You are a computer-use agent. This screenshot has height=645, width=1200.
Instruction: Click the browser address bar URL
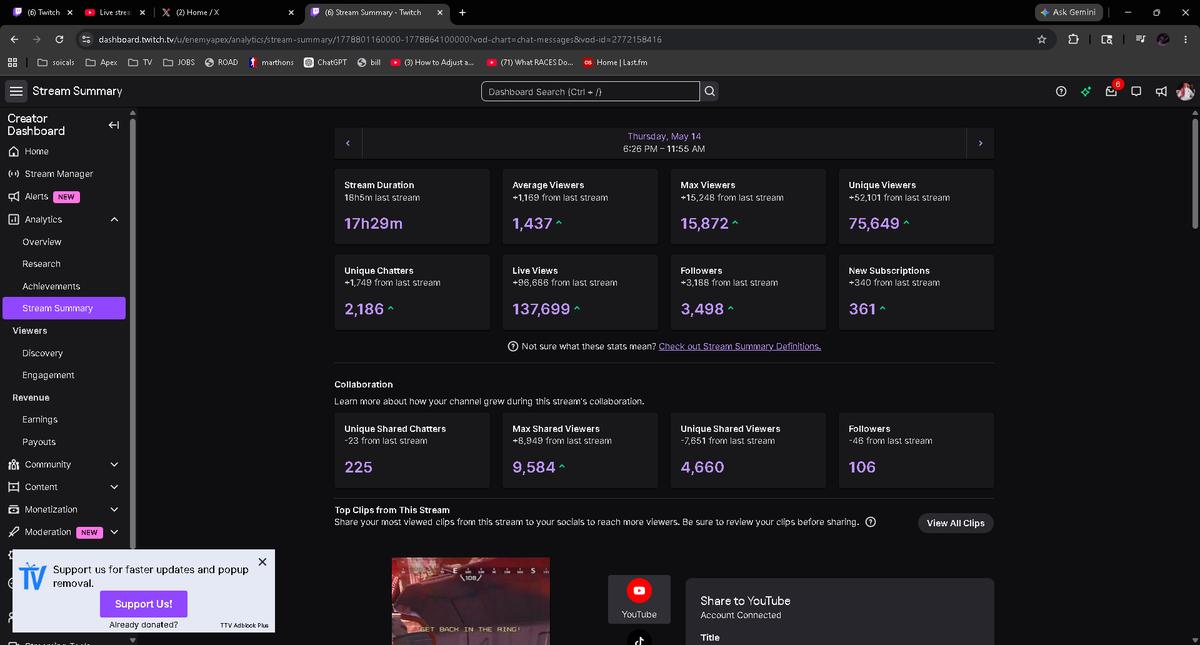[380, 39]
